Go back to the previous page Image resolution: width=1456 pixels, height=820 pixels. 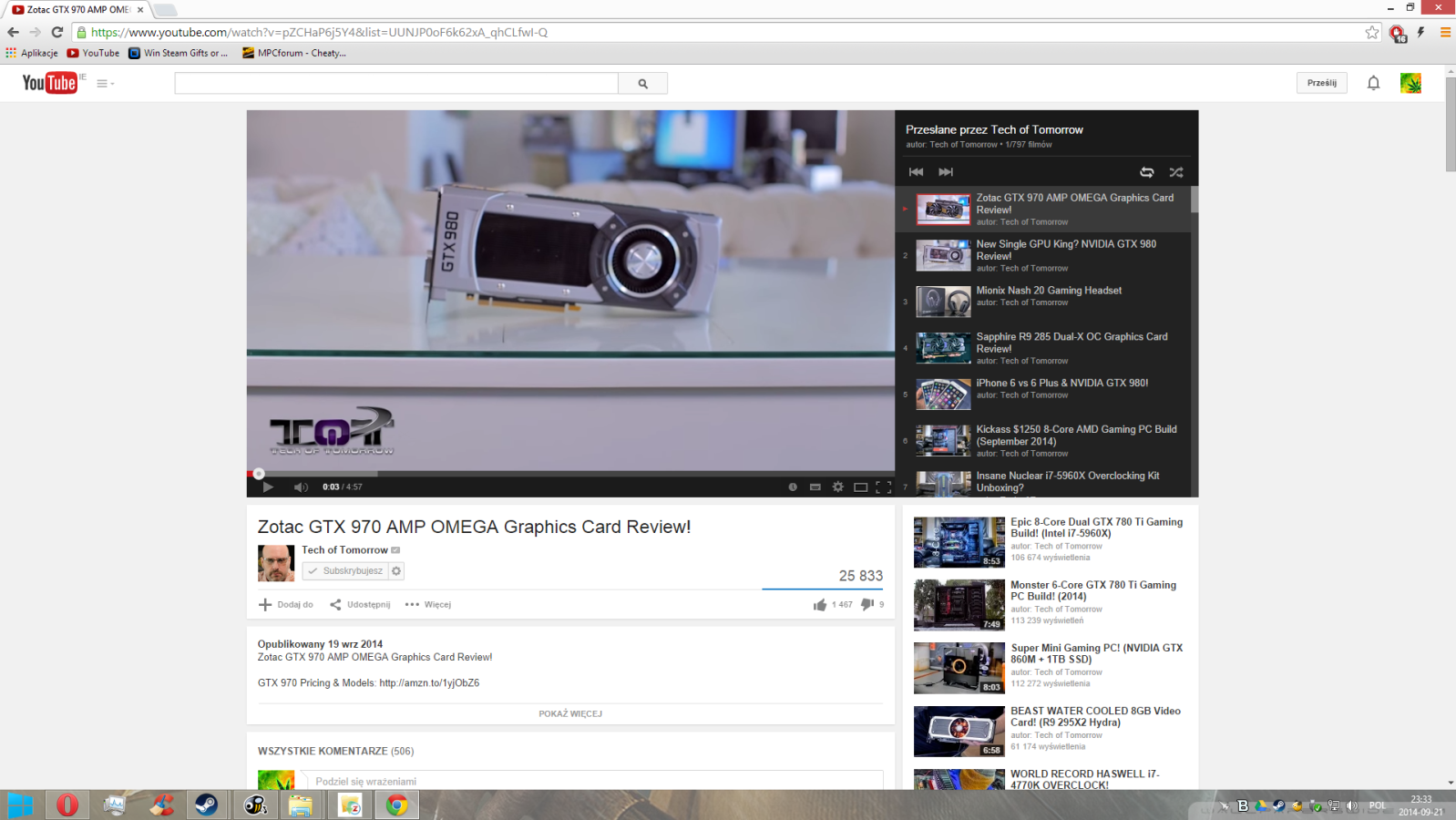pyautogui.click(x=13, y=32)
